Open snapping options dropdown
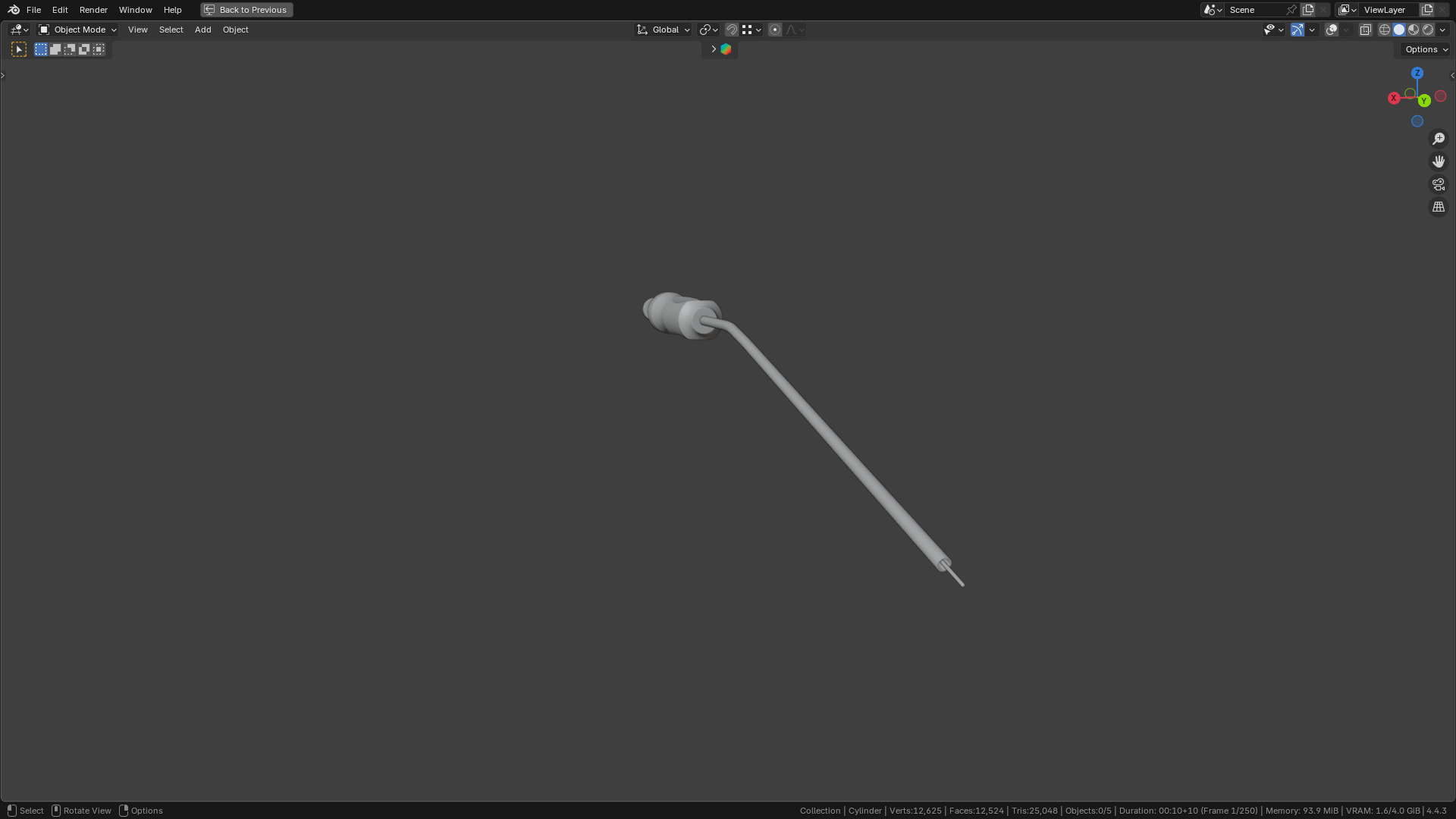The image size is (1456, 819). coord(752,30)
